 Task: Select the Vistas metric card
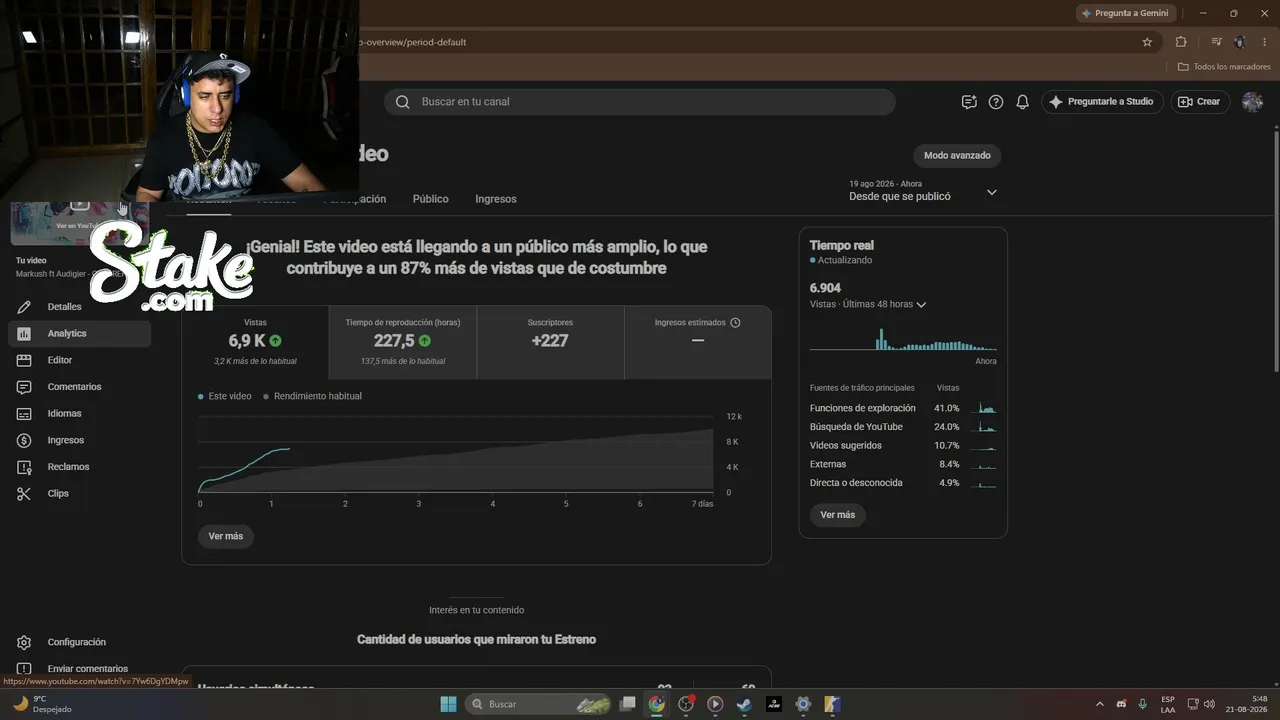(x=255, y=343)
